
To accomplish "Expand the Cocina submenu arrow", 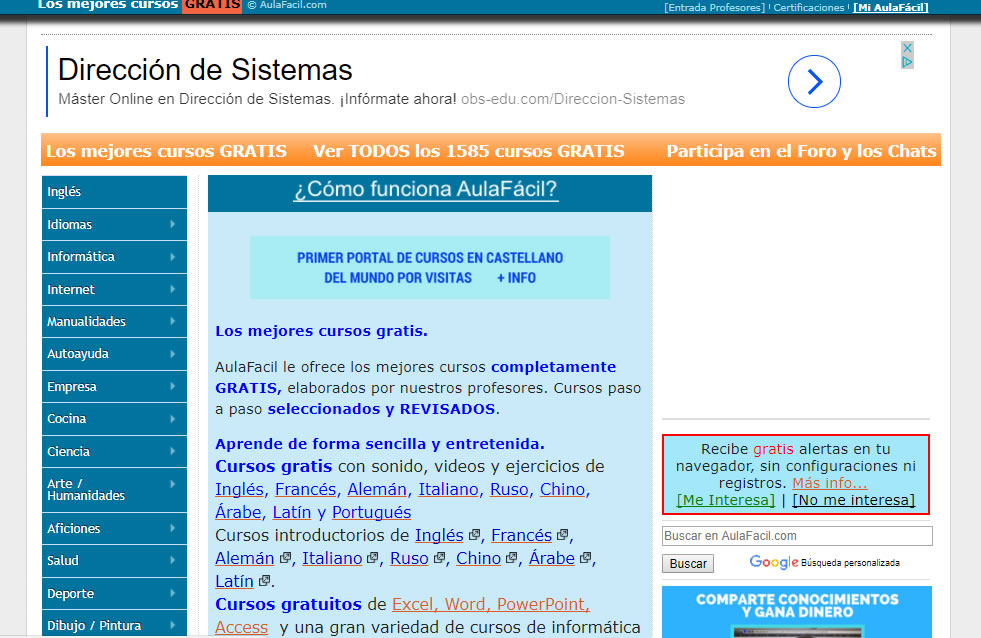I will pyautogui.click(x=173, y=418).
